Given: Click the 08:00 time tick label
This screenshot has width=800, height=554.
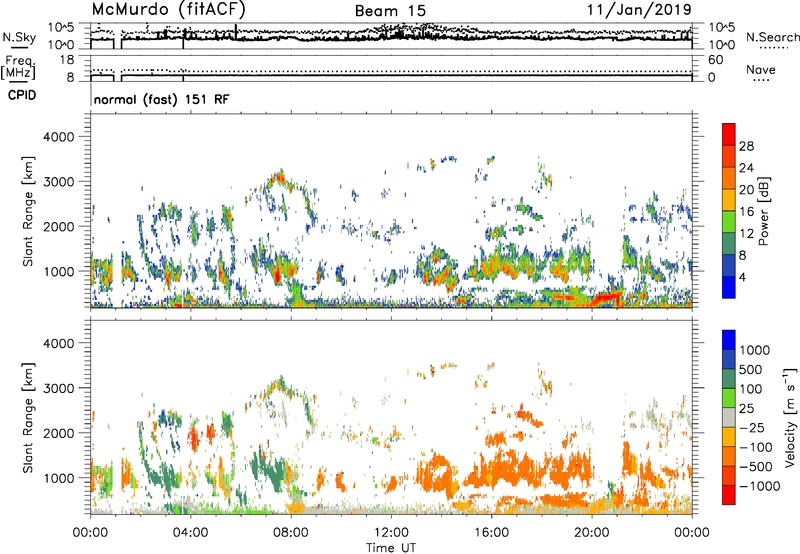Looking at the screenshot, I should [x=291, y=533].
